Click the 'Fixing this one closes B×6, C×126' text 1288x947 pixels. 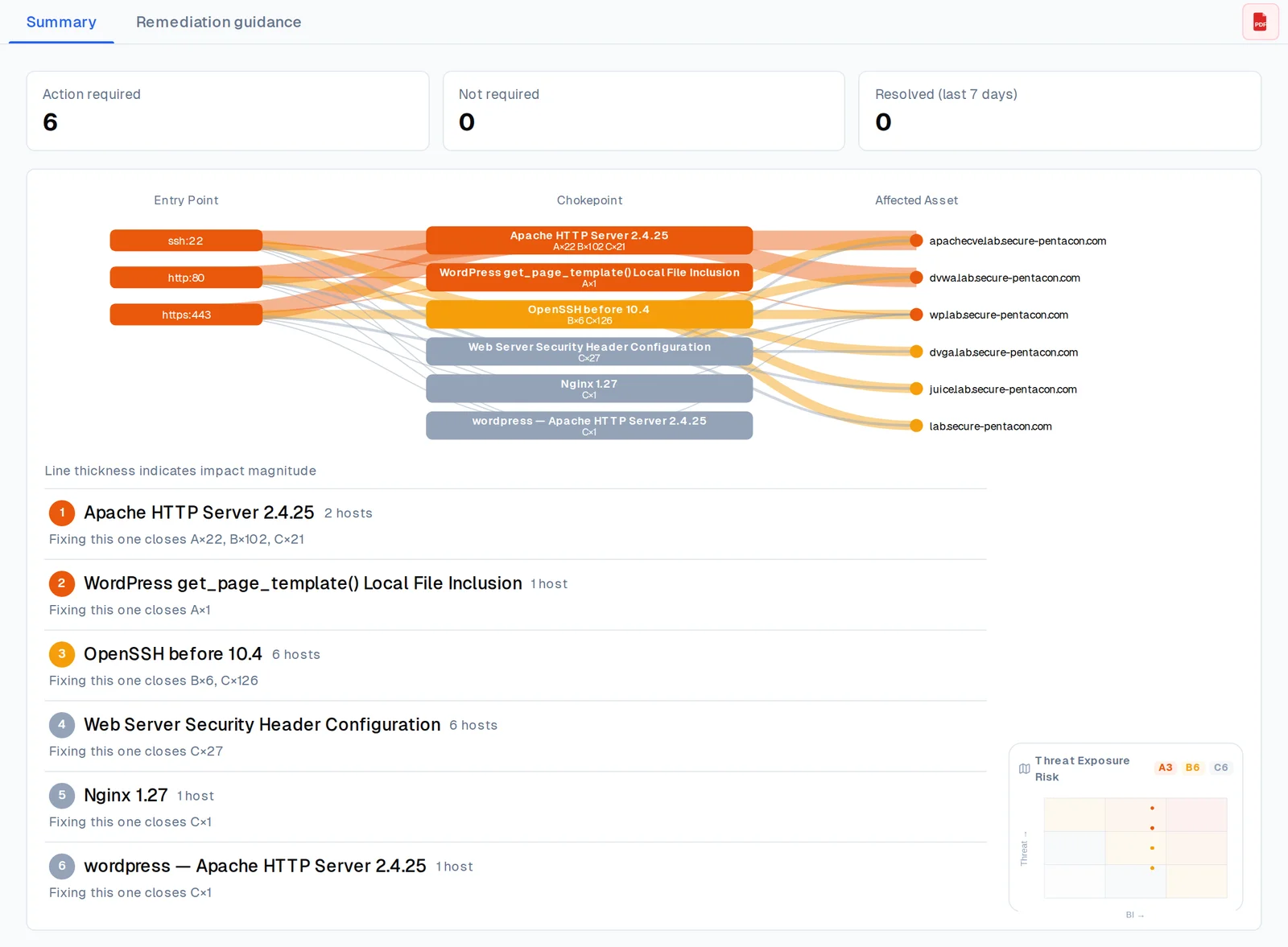click(154, 681)
